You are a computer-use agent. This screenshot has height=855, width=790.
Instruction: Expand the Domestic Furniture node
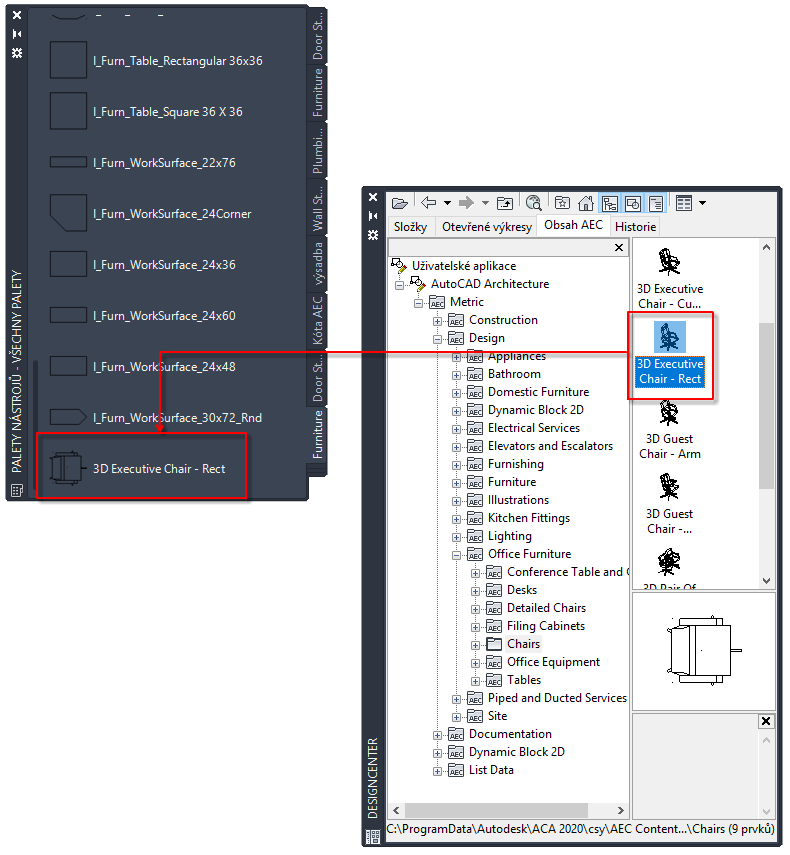coord(456,393)
